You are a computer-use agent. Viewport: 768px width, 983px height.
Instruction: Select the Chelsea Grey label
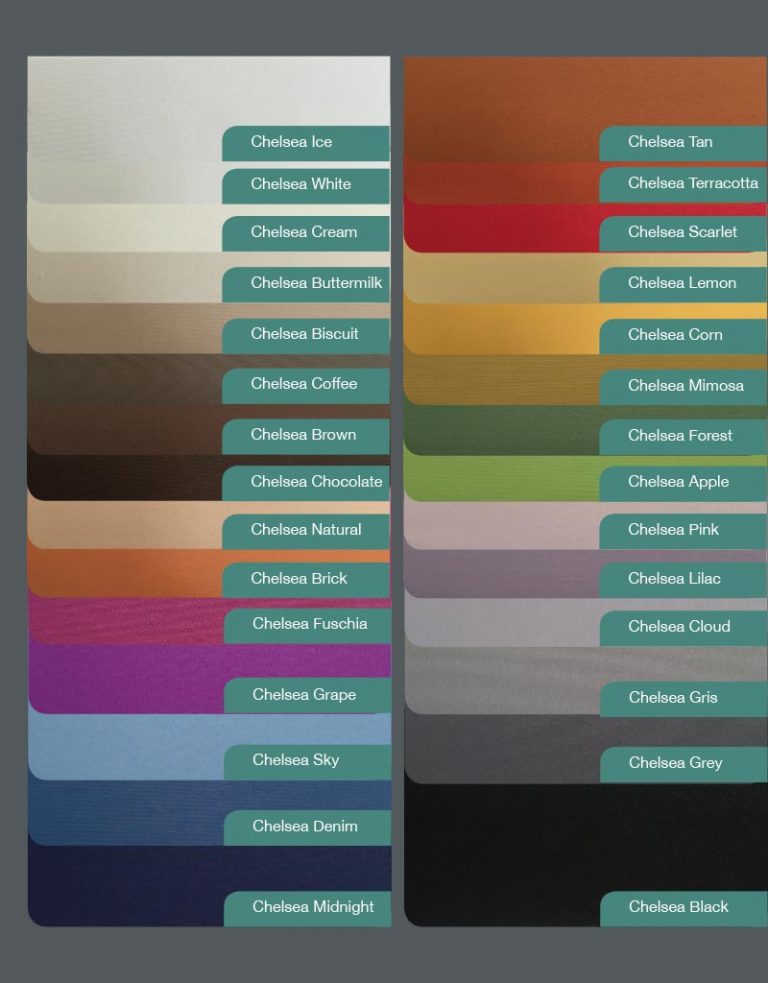[683, 764]
